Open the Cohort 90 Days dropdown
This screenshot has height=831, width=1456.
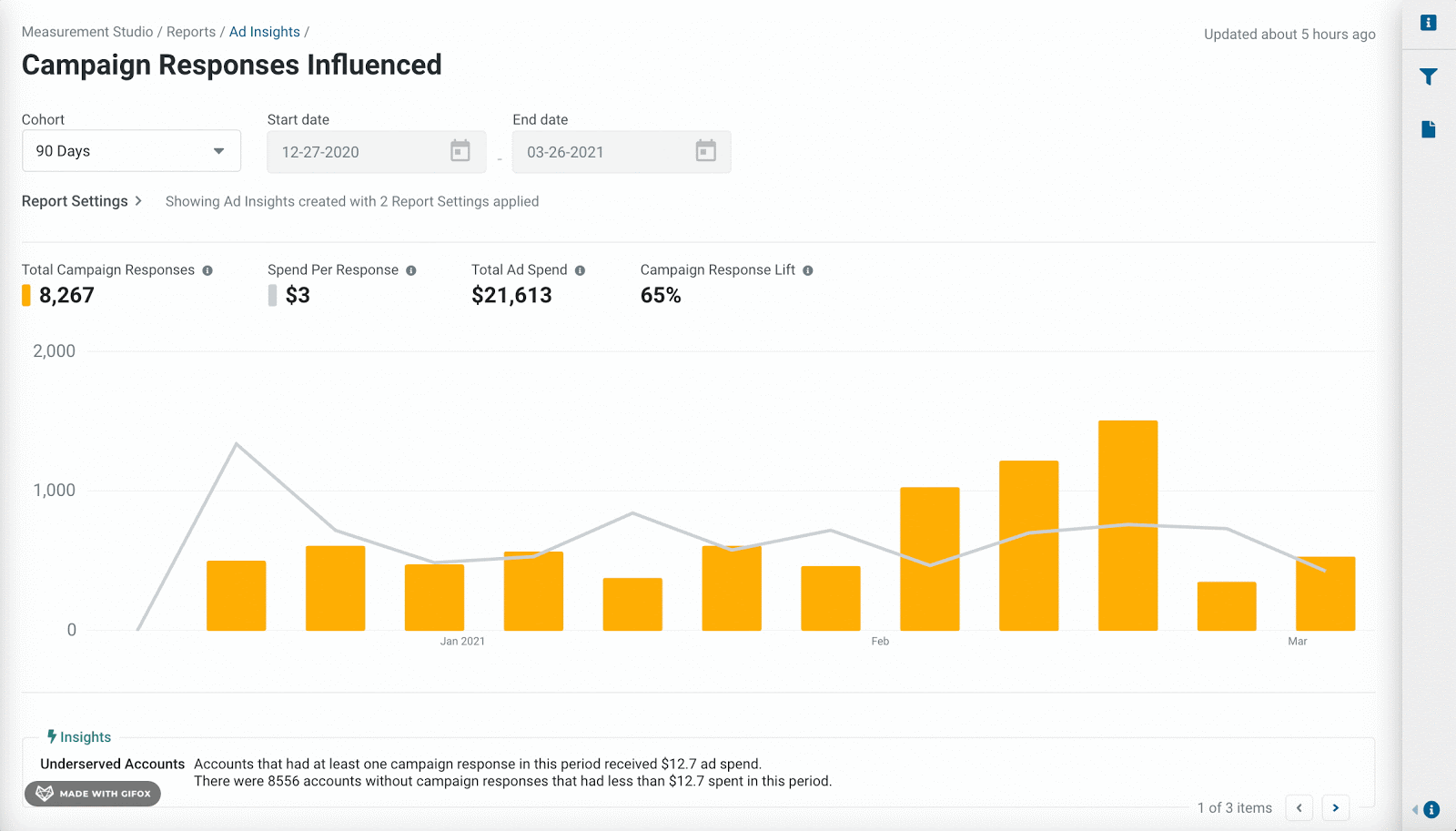pos(131,151)
